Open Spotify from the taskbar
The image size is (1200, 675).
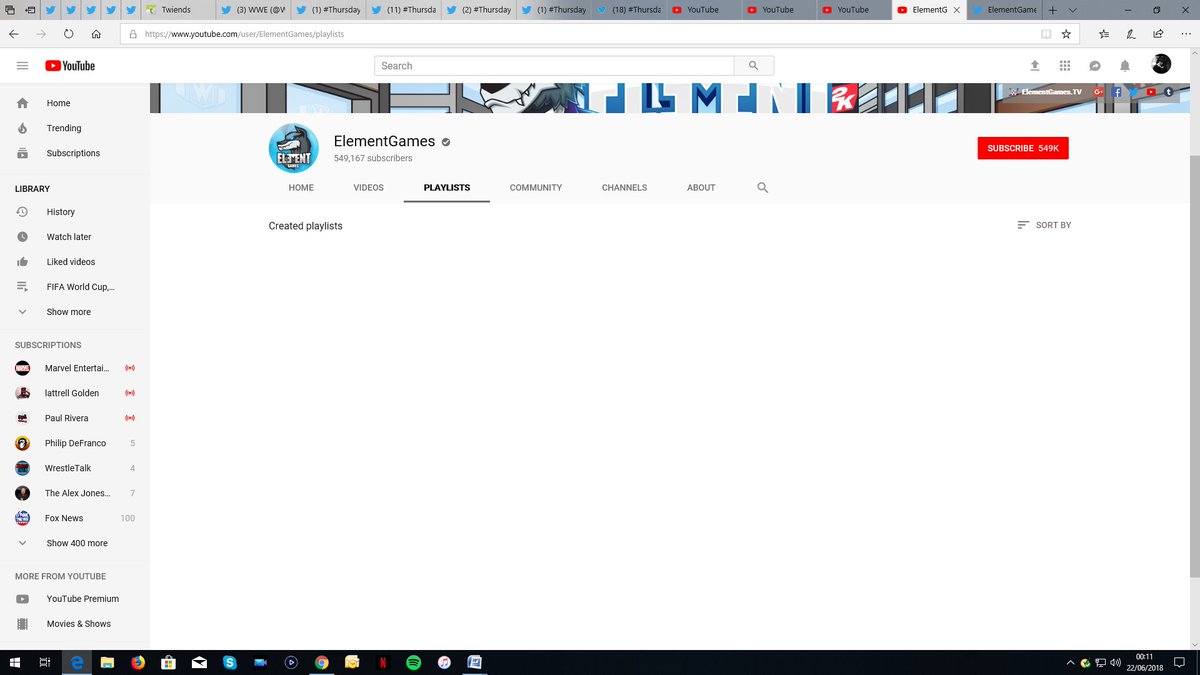pos(413,662)
